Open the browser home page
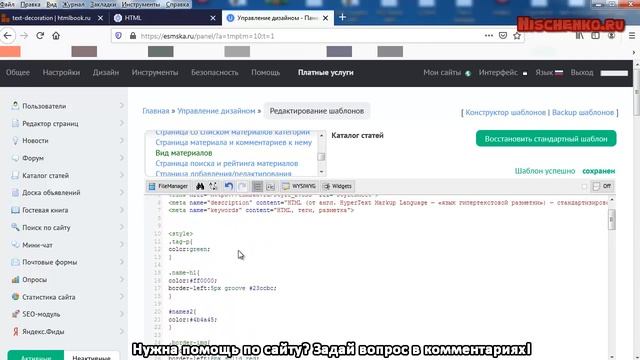 click(x=56, y=36)
